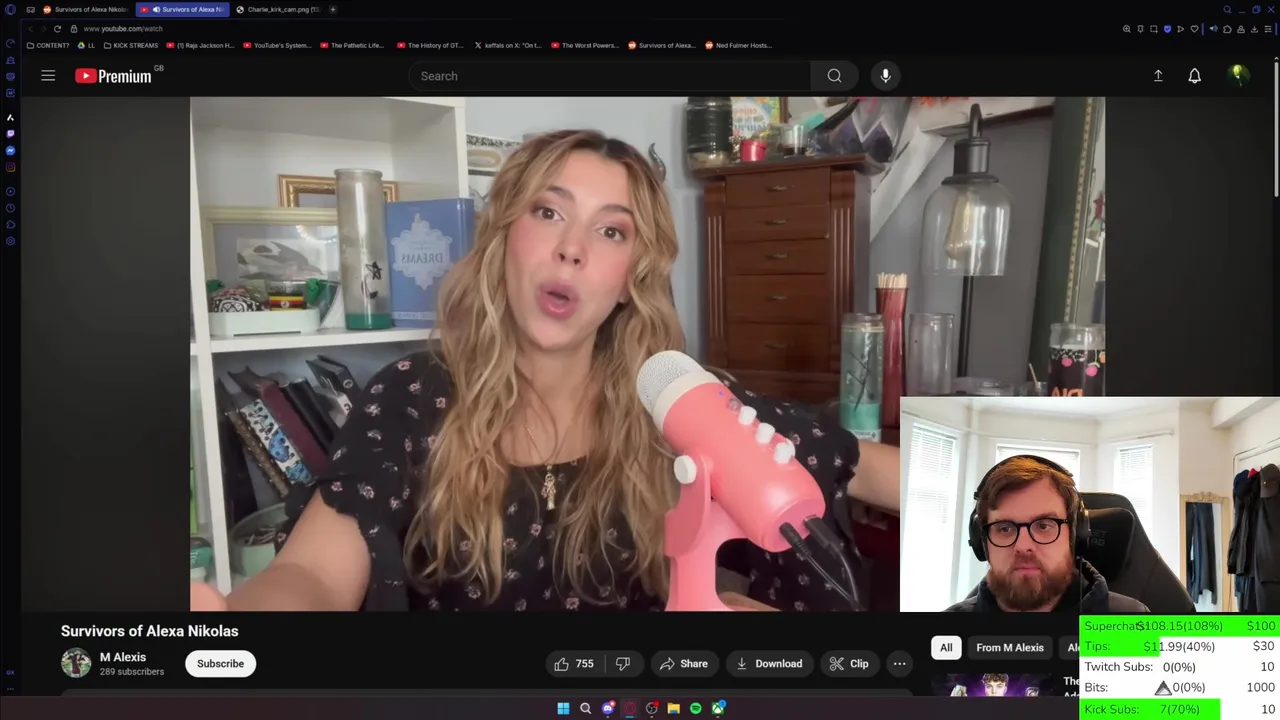Screen dimensions: 1280x720
Task: Switch to first Survivors of Alexa tab
Action: point(84,10)
